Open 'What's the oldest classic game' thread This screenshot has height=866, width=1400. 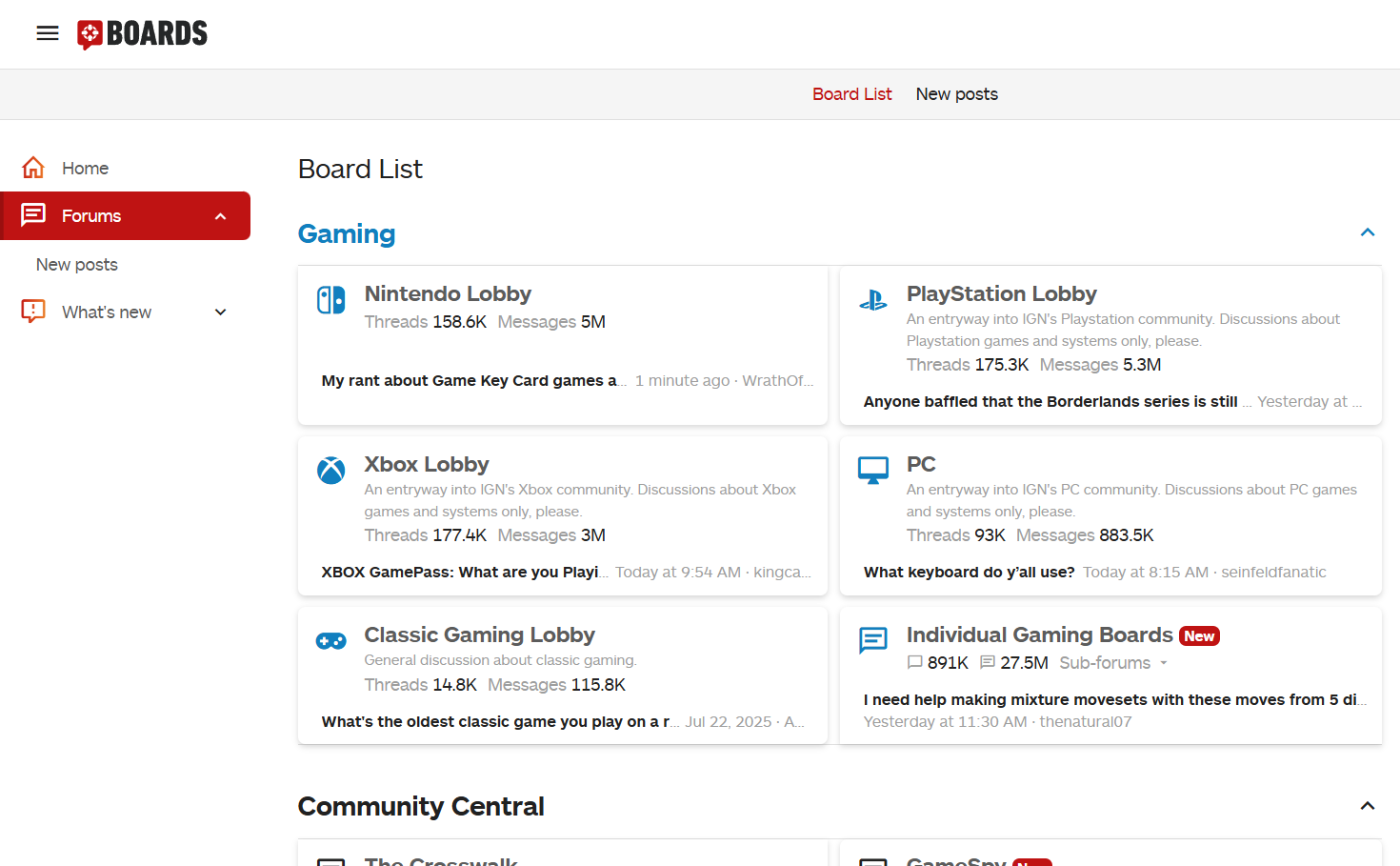pyautogui.click(x=500, y=722)
